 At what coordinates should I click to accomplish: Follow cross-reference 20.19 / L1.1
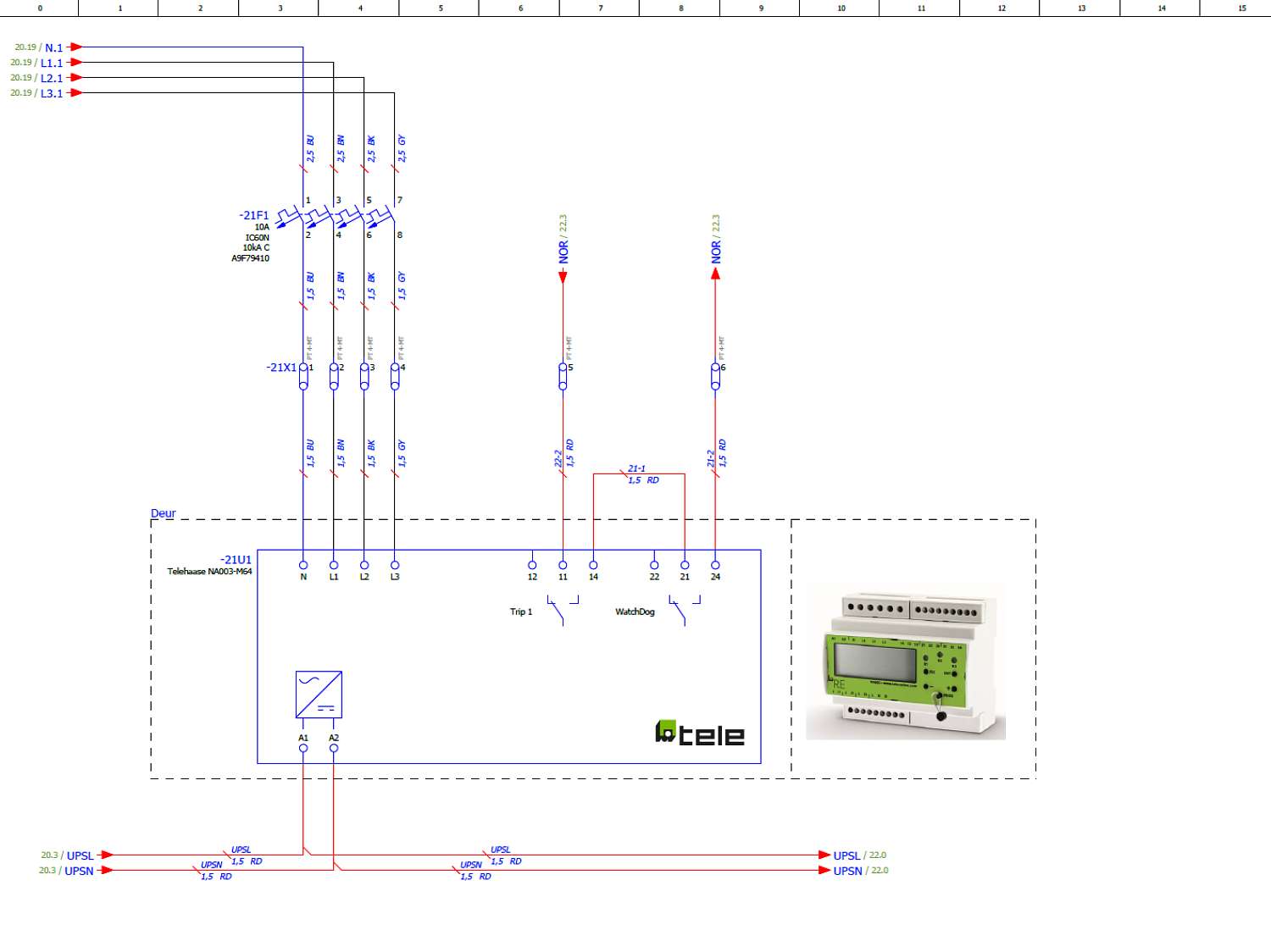pyautogui.click(x=36, y=63)
